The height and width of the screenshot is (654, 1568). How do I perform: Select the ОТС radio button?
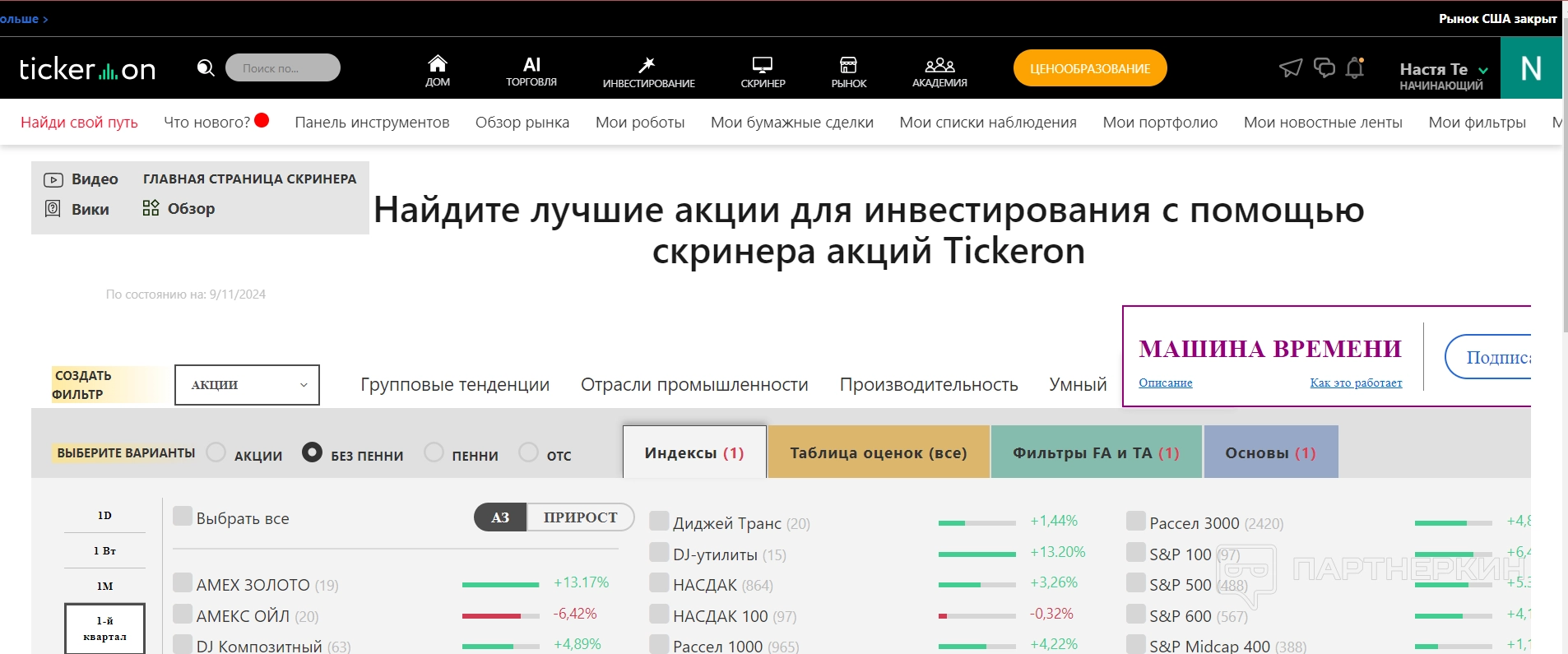pyautogui.click(x=529, y=452)
